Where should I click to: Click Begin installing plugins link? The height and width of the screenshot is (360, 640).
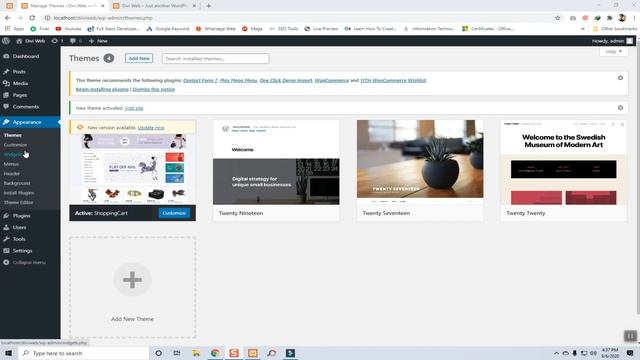coord(102,89)
